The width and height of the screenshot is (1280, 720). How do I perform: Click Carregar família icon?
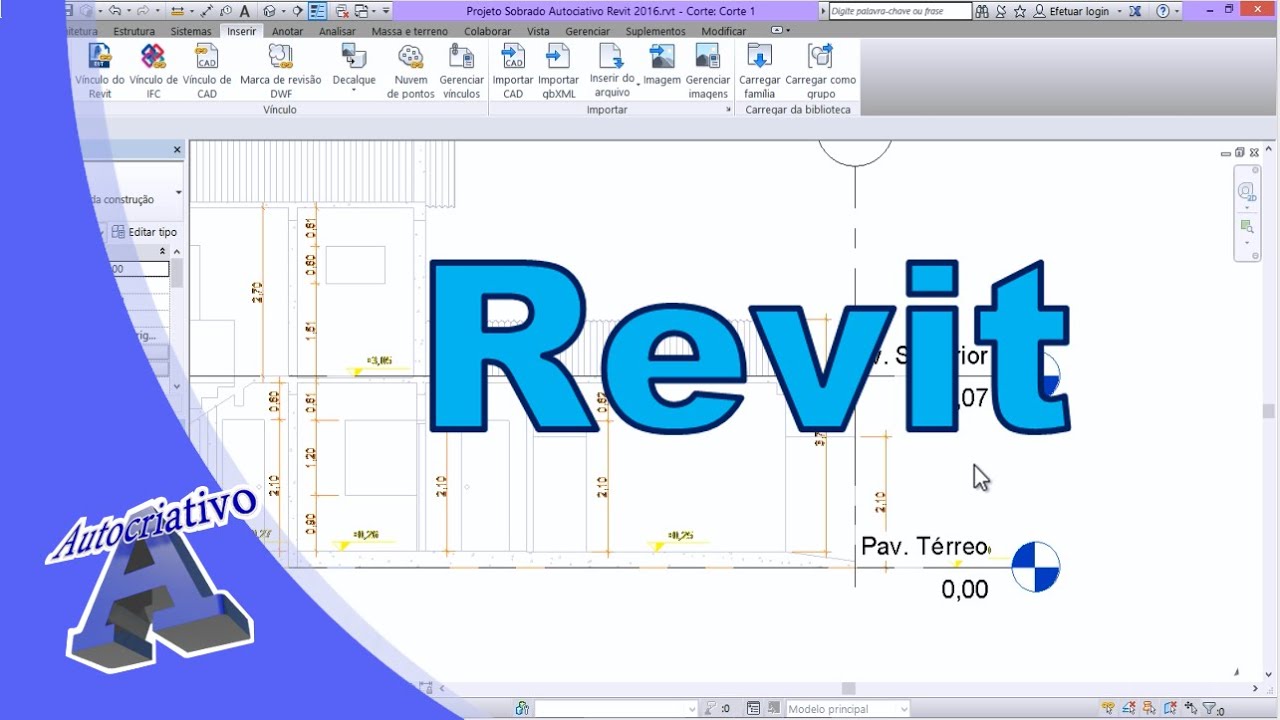click(x=760, y=56)
